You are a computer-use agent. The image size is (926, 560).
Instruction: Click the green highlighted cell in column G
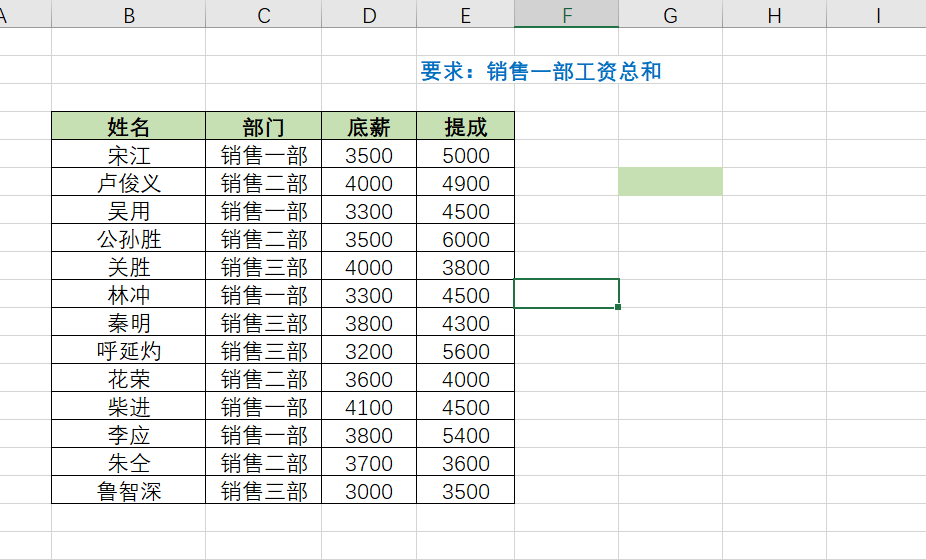(x=670, y=181)
